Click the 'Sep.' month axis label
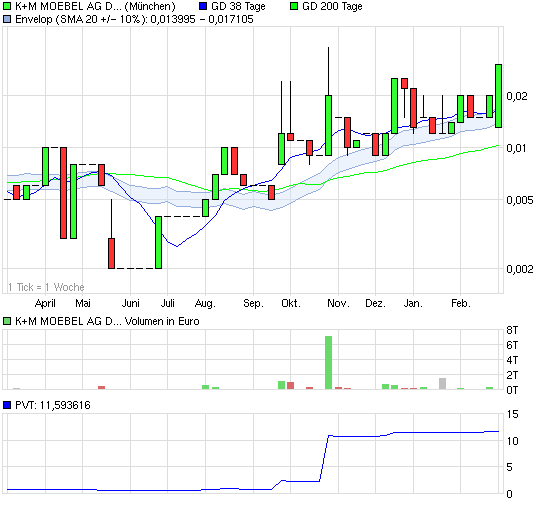 (x=253, y=303)
